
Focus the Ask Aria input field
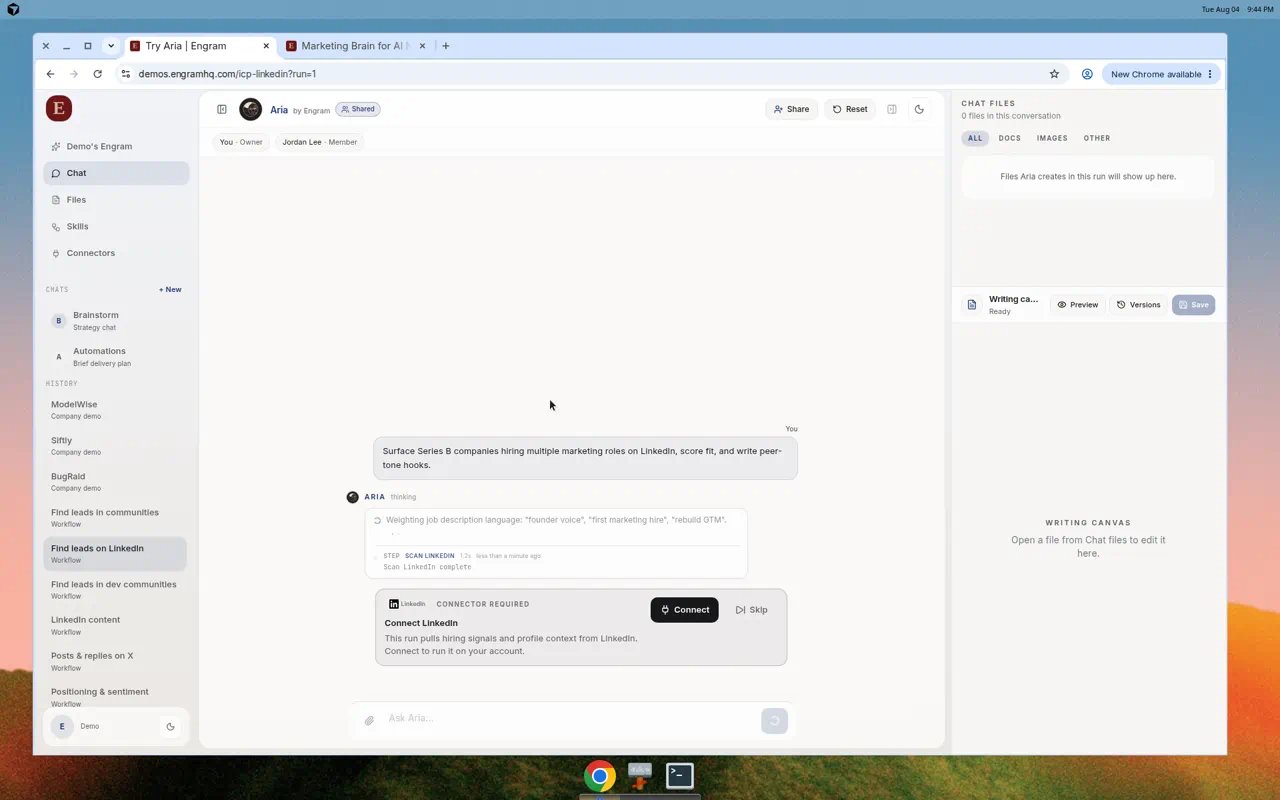coord(570,719)
